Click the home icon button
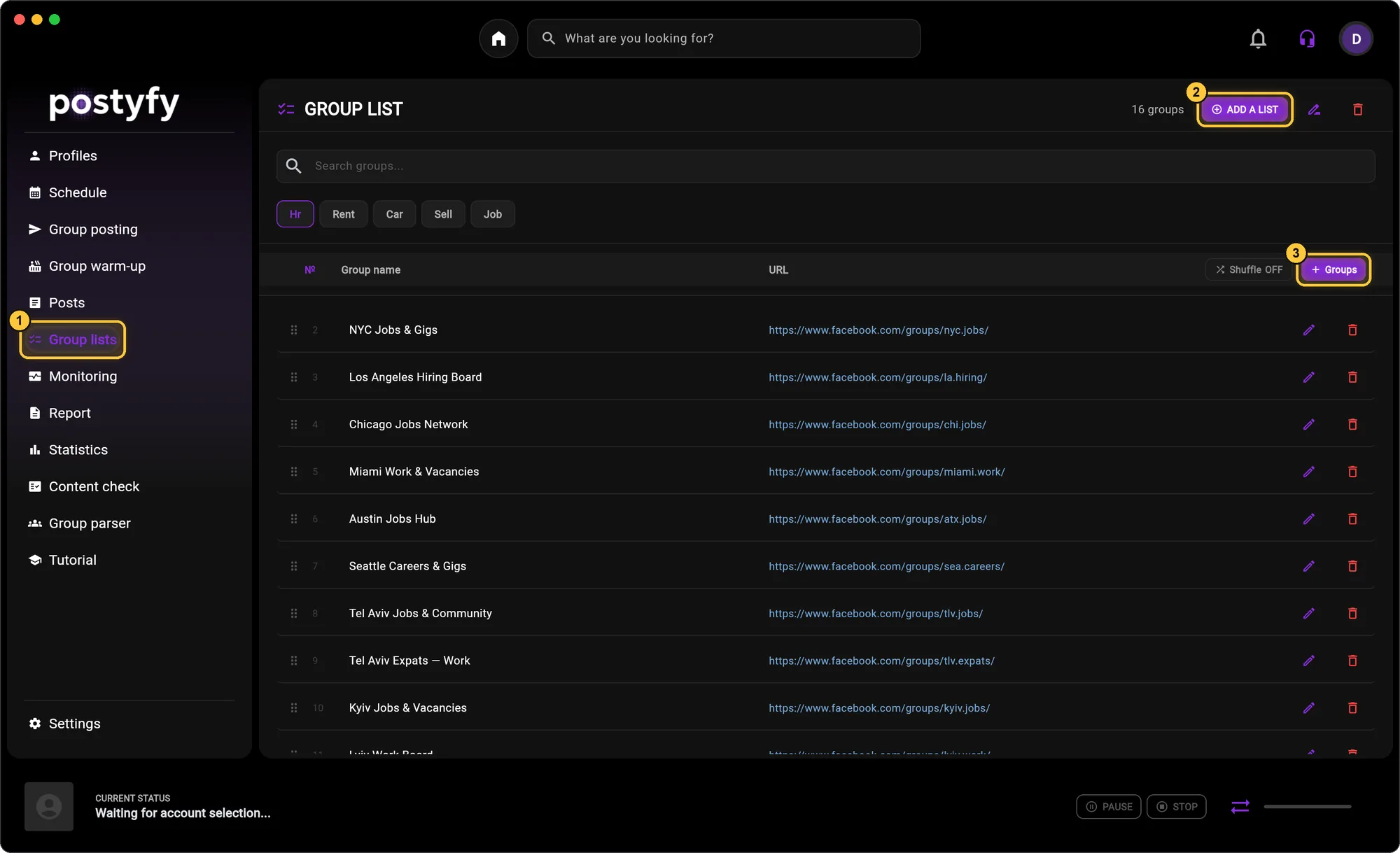This screenshot has width=1400, height=853. click(x=498, y=38)
